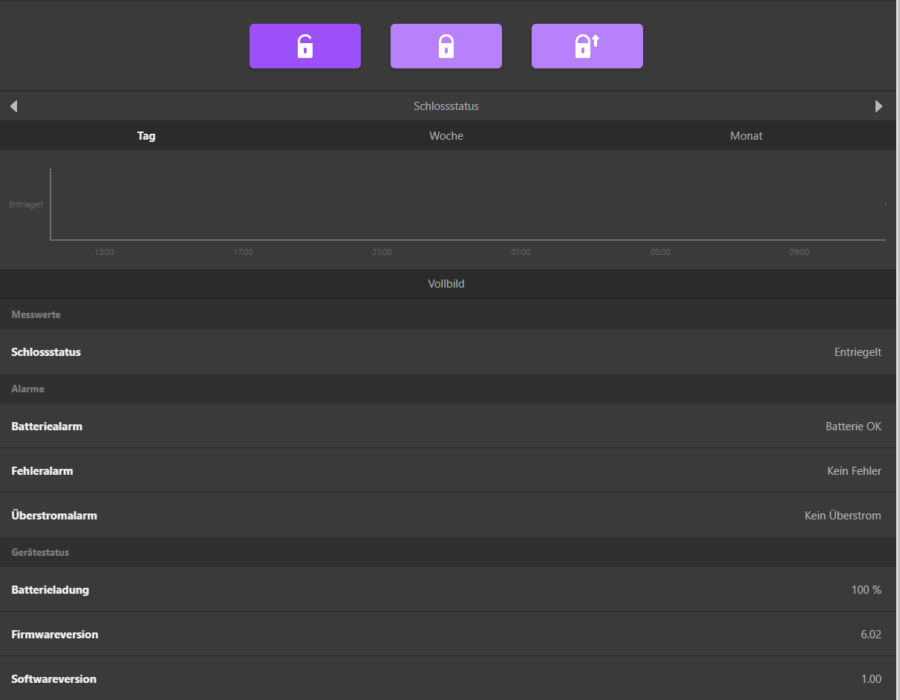The width and height of the screenshot is (900, 700).
Task: Switch chart to Tag view
Action: [146, 136]
